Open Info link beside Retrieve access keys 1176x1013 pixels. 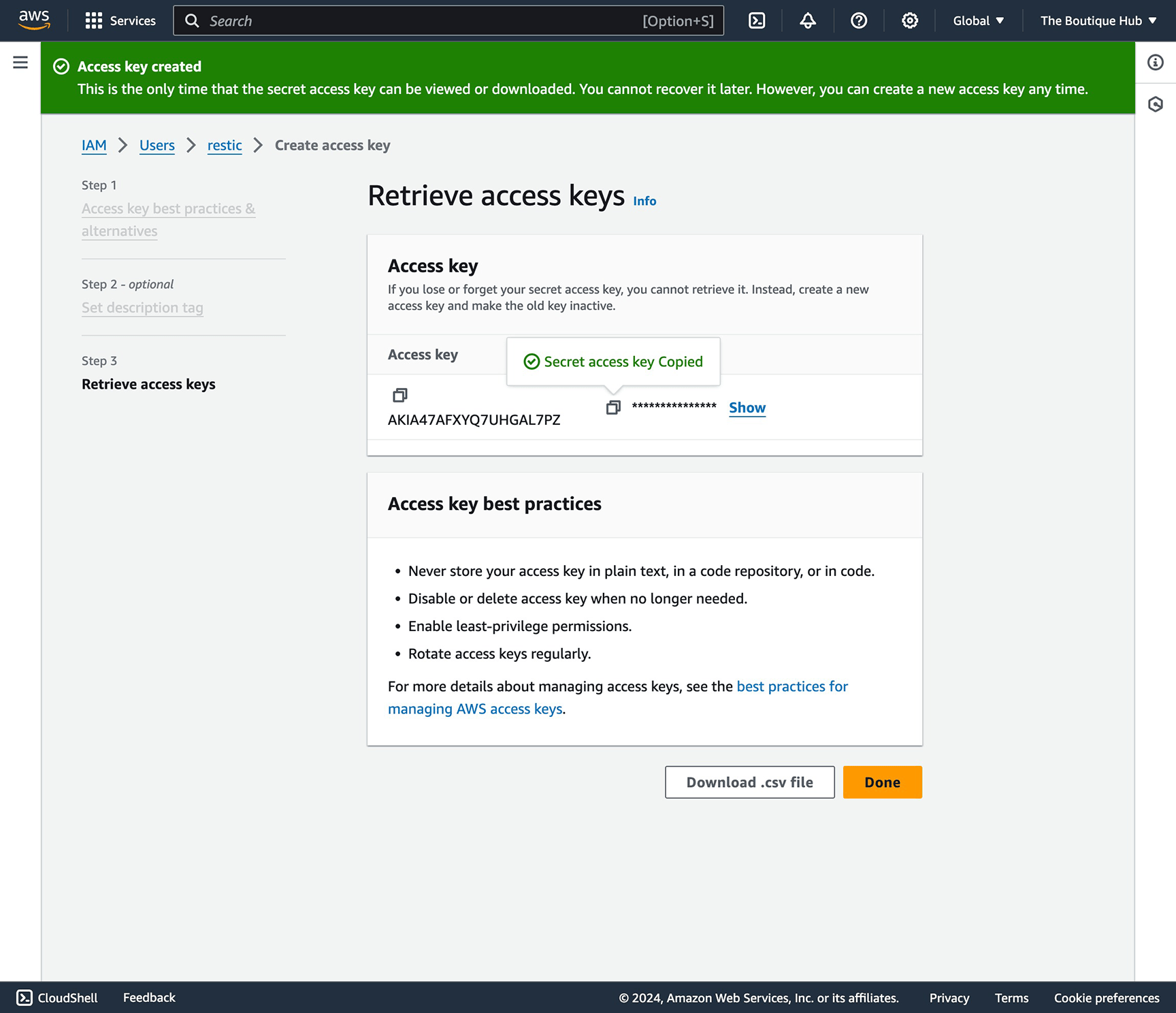(x=644, y=201)
